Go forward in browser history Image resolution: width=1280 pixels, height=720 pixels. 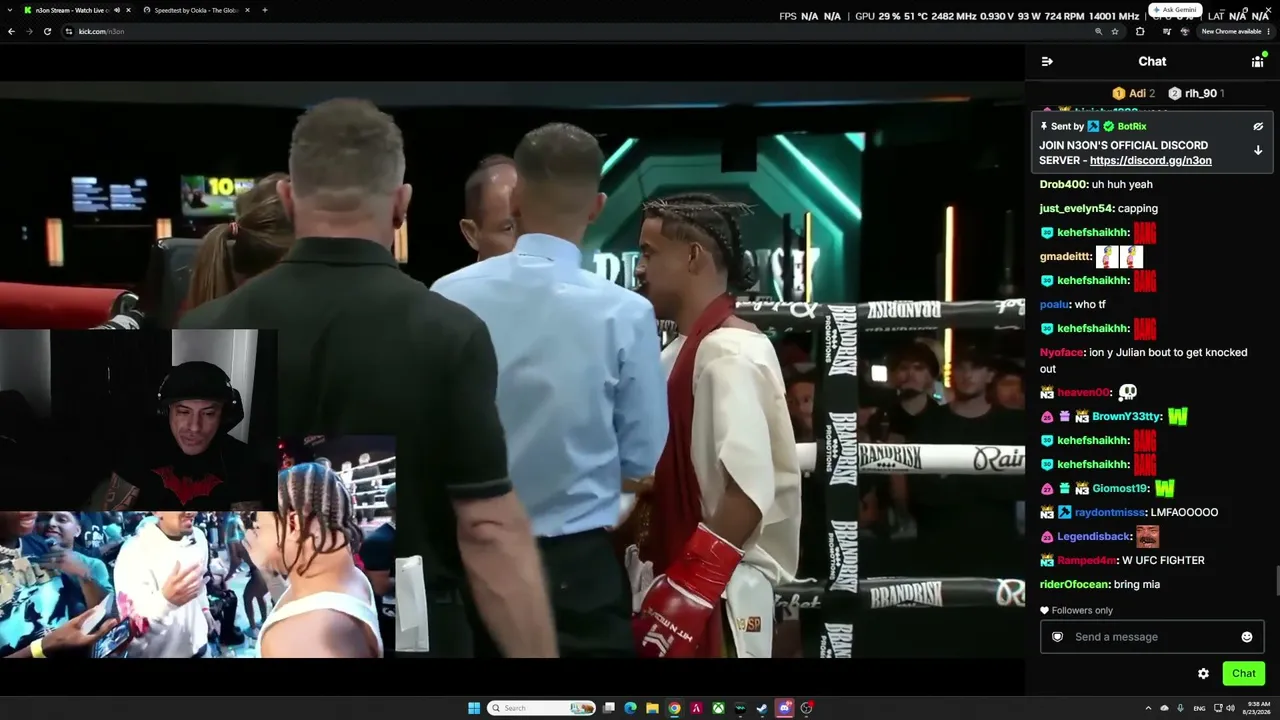[30, 32]
